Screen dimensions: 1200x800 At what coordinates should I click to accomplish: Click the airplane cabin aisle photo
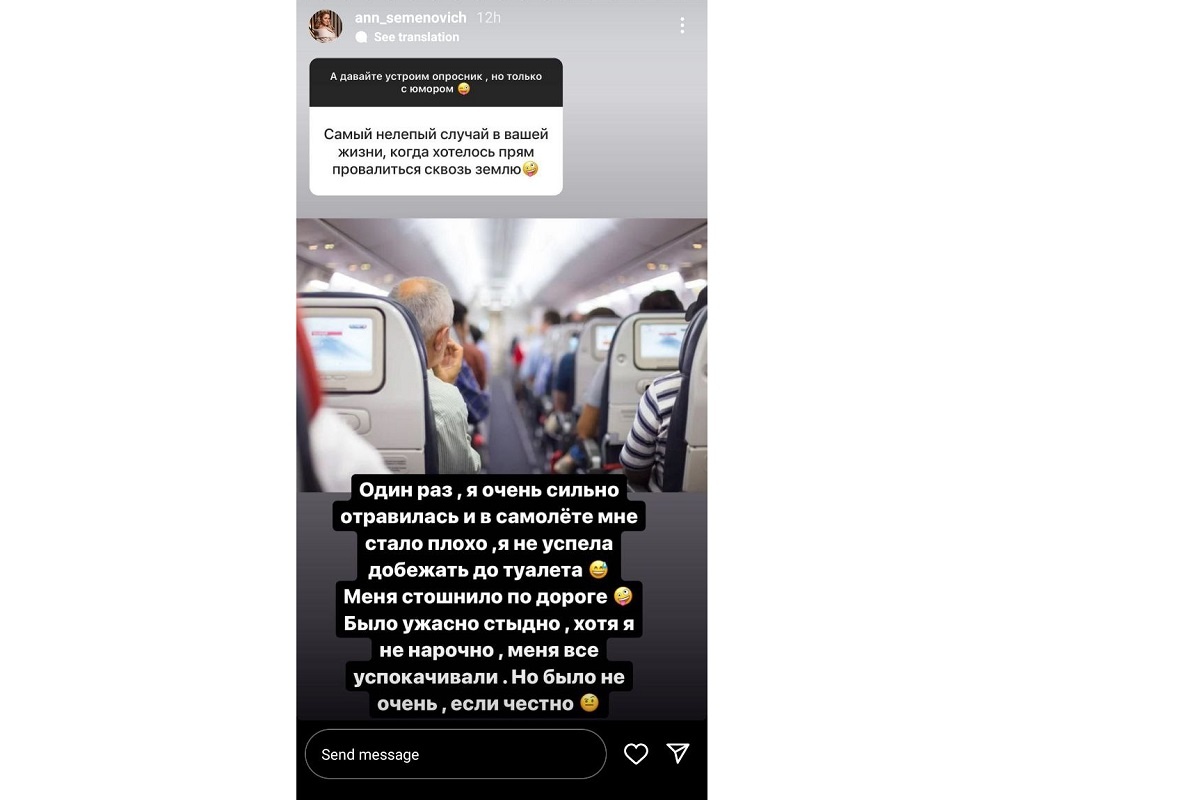(502, 355)
